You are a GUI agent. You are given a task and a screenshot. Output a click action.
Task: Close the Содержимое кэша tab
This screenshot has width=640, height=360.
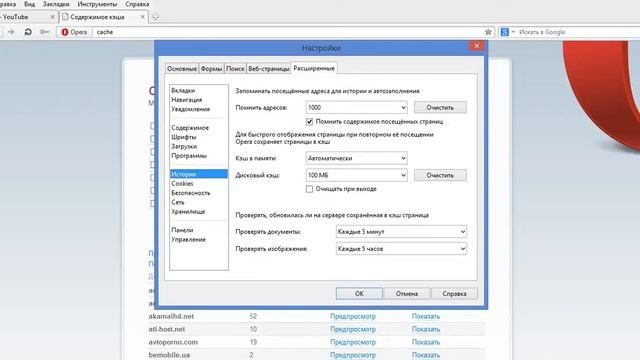pyautogui.click(x=142, y=17)
